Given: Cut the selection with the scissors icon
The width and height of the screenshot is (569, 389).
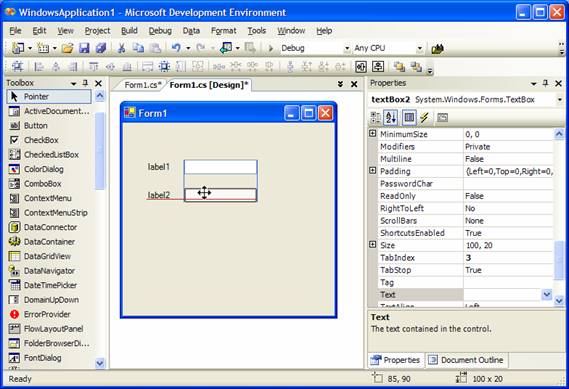Looking at the screenshot, I should pyautogui.click(x=122, y=48).
